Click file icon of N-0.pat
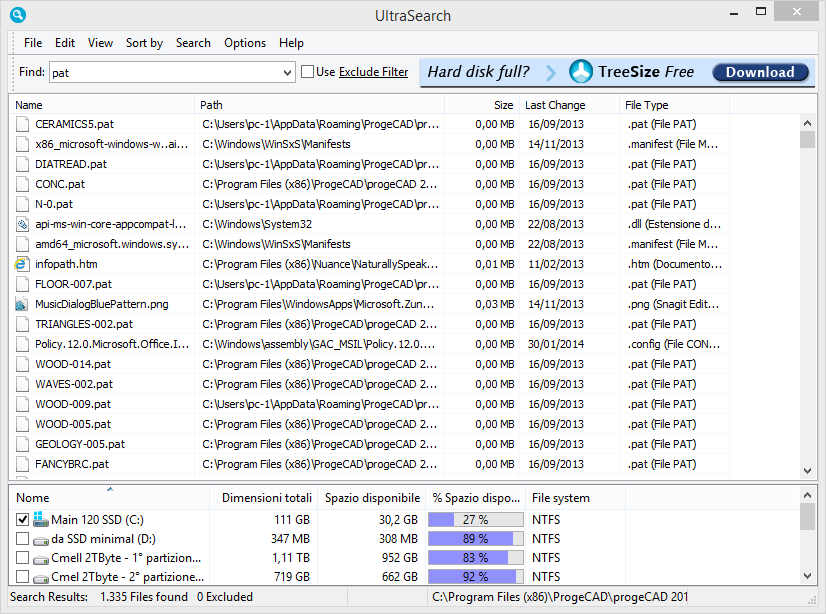 22,204
